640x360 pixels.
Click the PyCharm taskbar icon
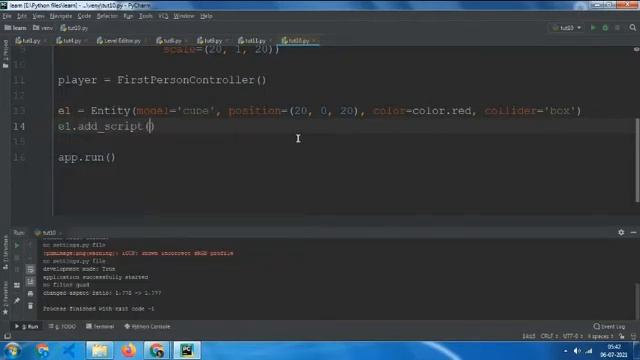tap(187, 351)
